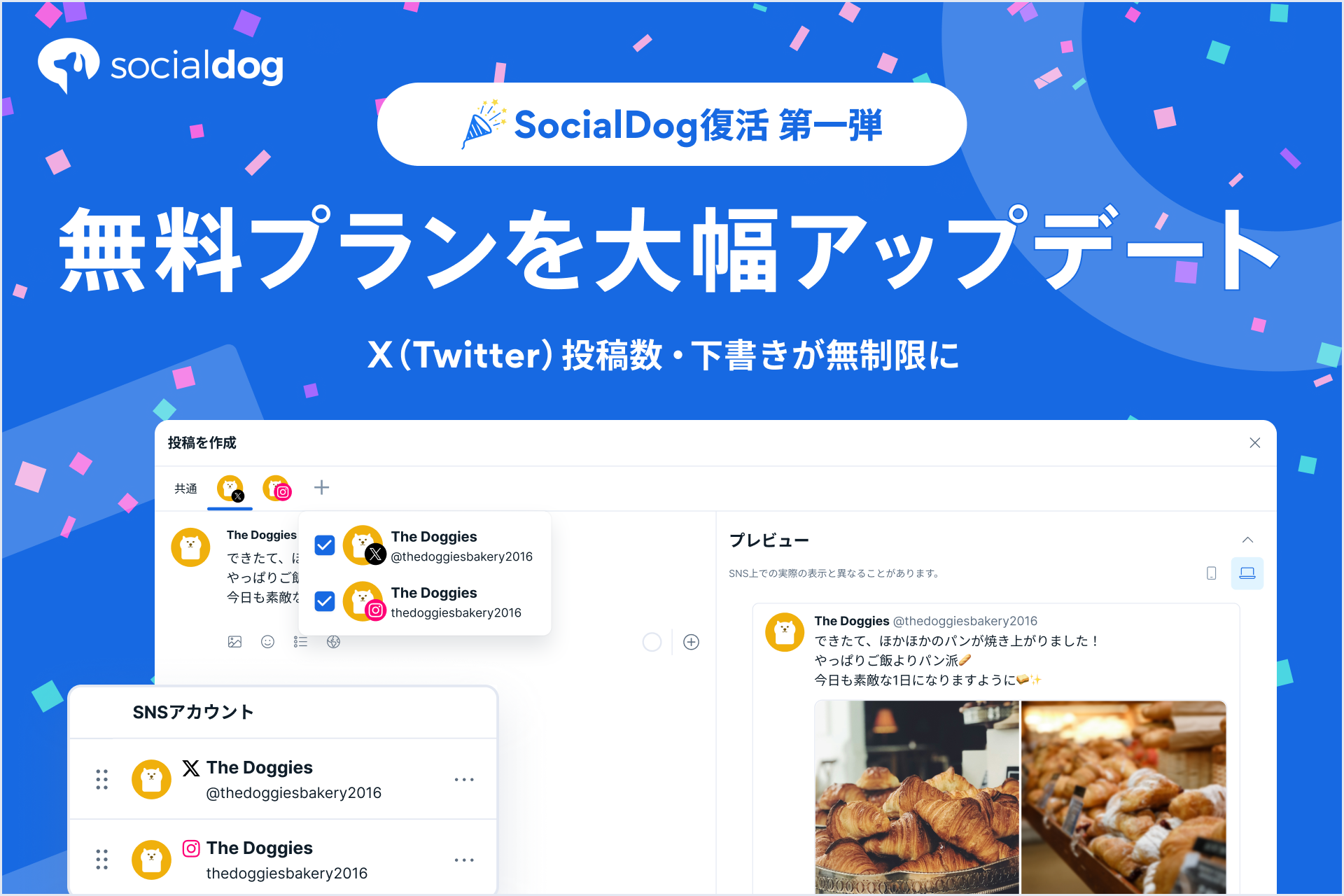The height and width of the screenshot is (896, 1344).
Task: Switch preview to laptop view icon
Action: point(1247,573)
